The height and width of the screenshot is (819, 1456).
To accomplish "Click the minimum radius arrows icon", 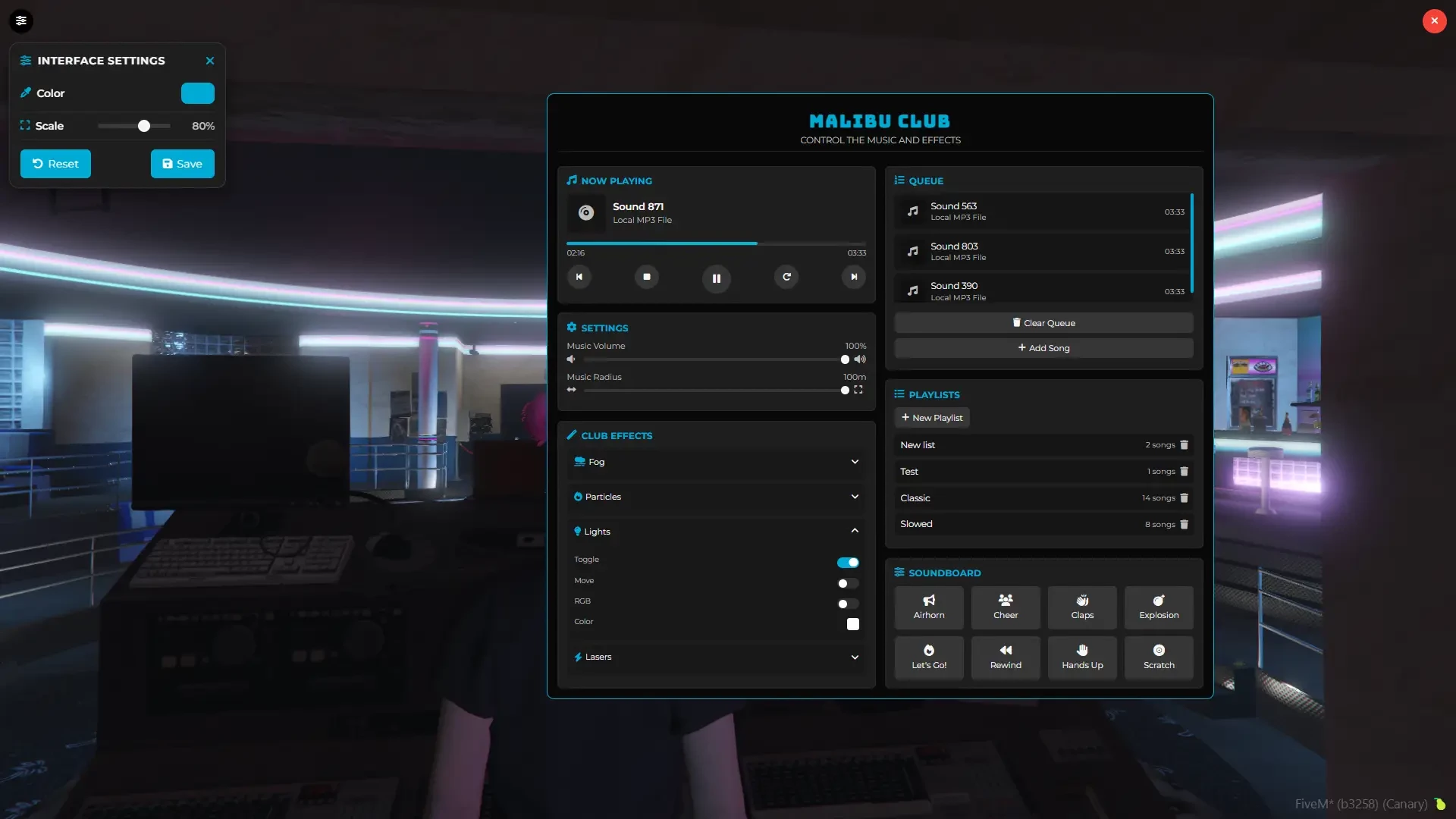I will pos(572,390).
